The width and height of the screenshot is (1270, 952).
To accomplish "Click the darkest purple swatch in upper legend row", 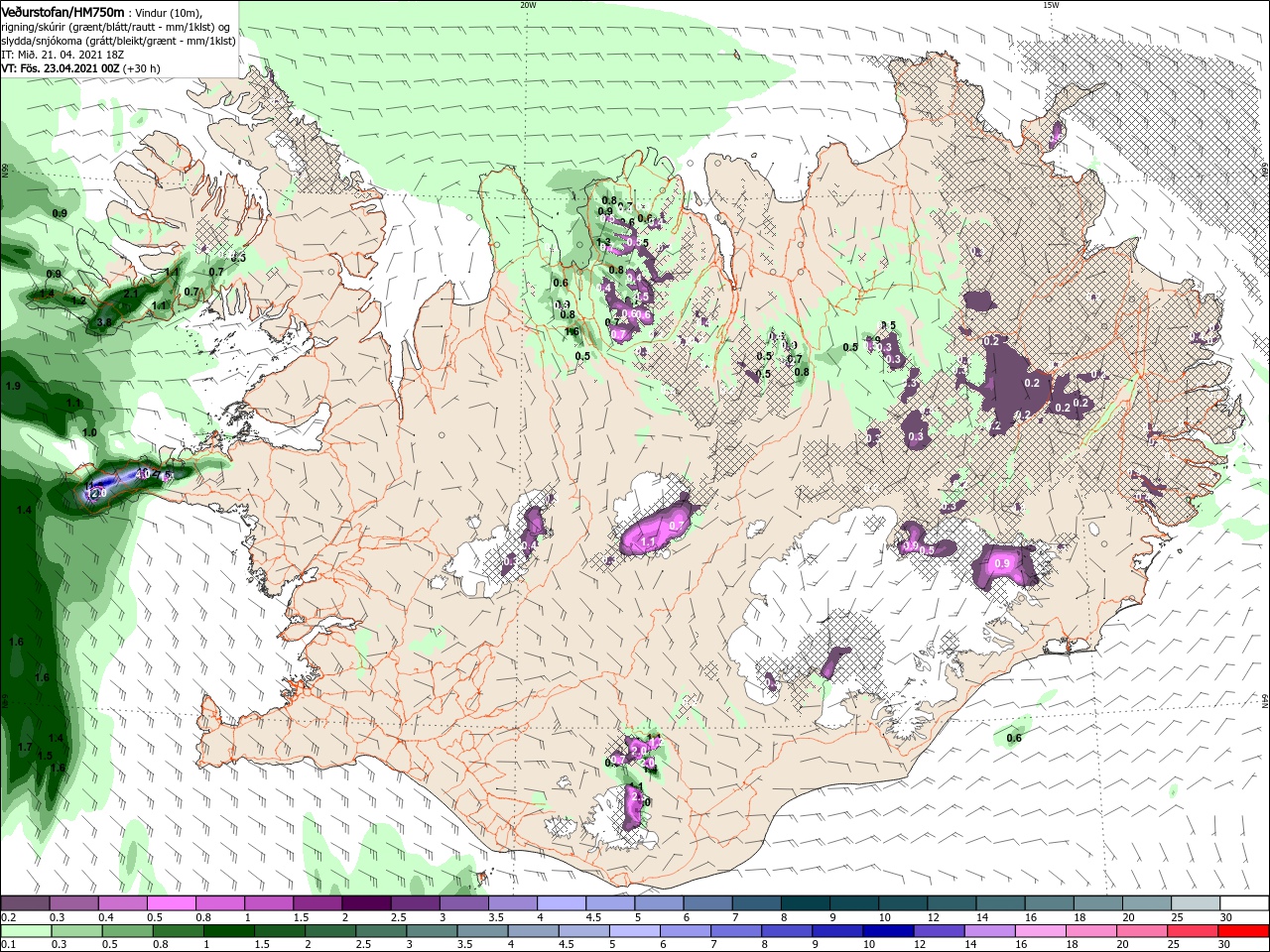I will 366,902.
